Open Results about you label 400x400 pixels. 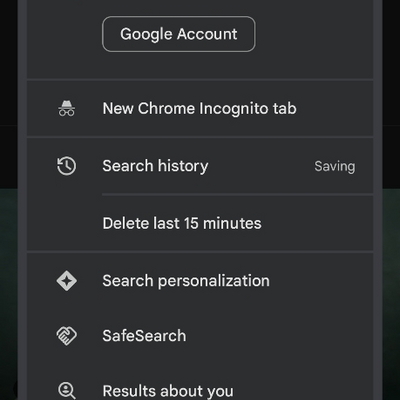coord(168,391)
